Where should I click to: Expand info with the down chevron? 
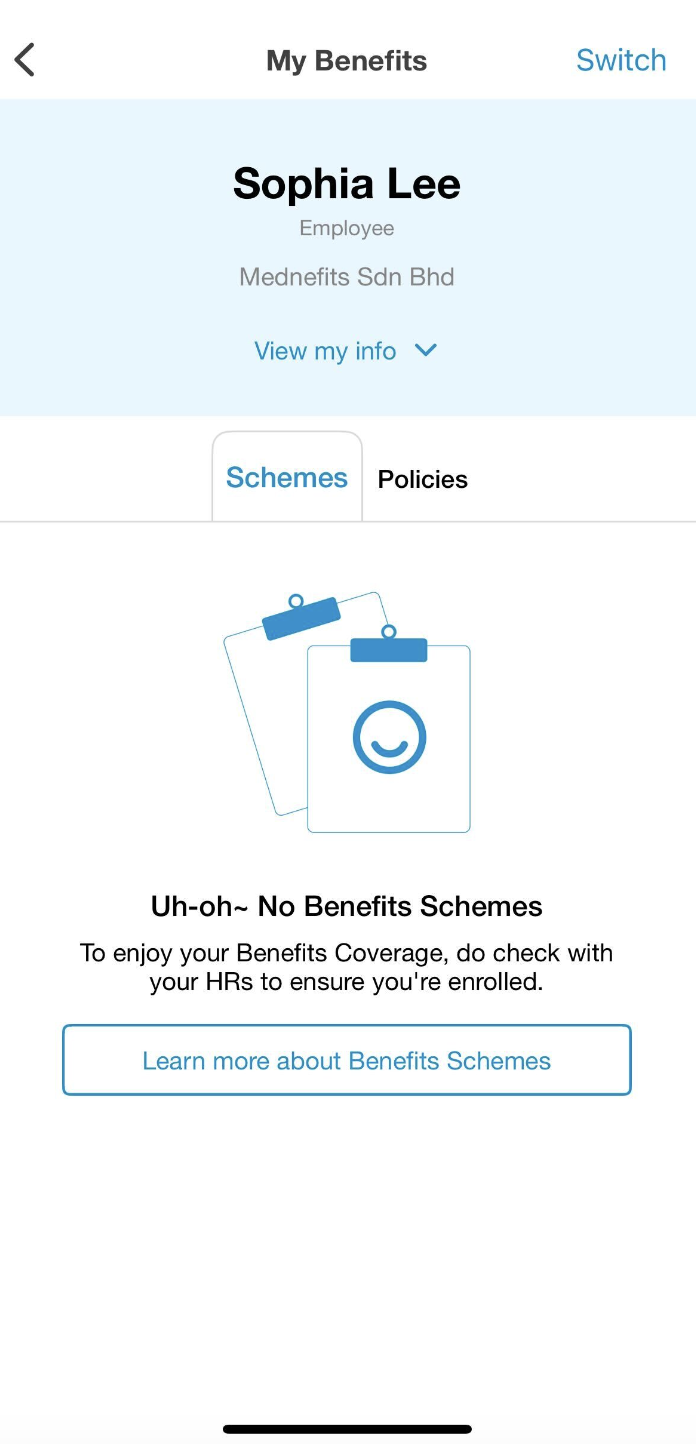click(426, 350)
